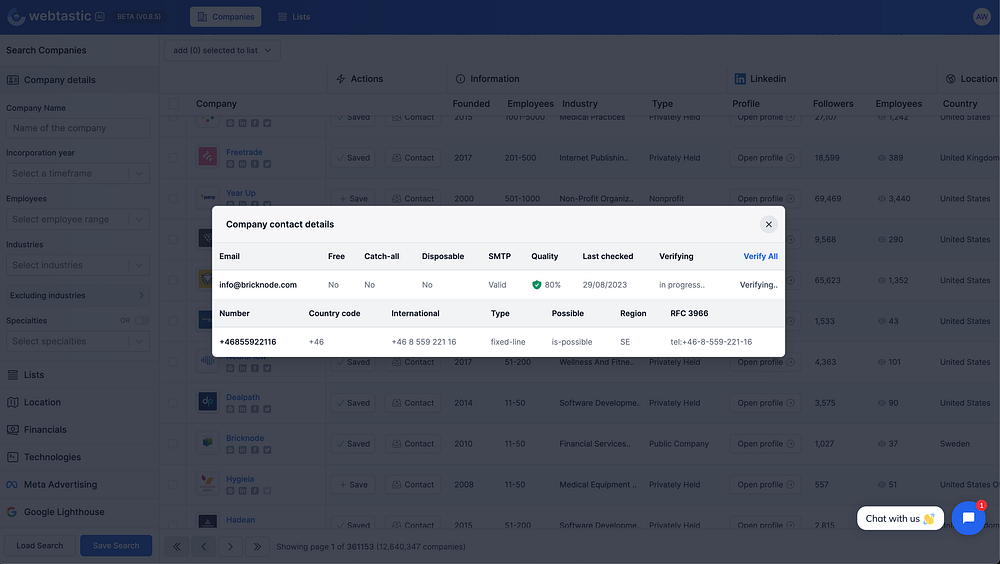Expand the Excluding industries section
This screenshot has width=1000, height=564.
pos(78,296)
